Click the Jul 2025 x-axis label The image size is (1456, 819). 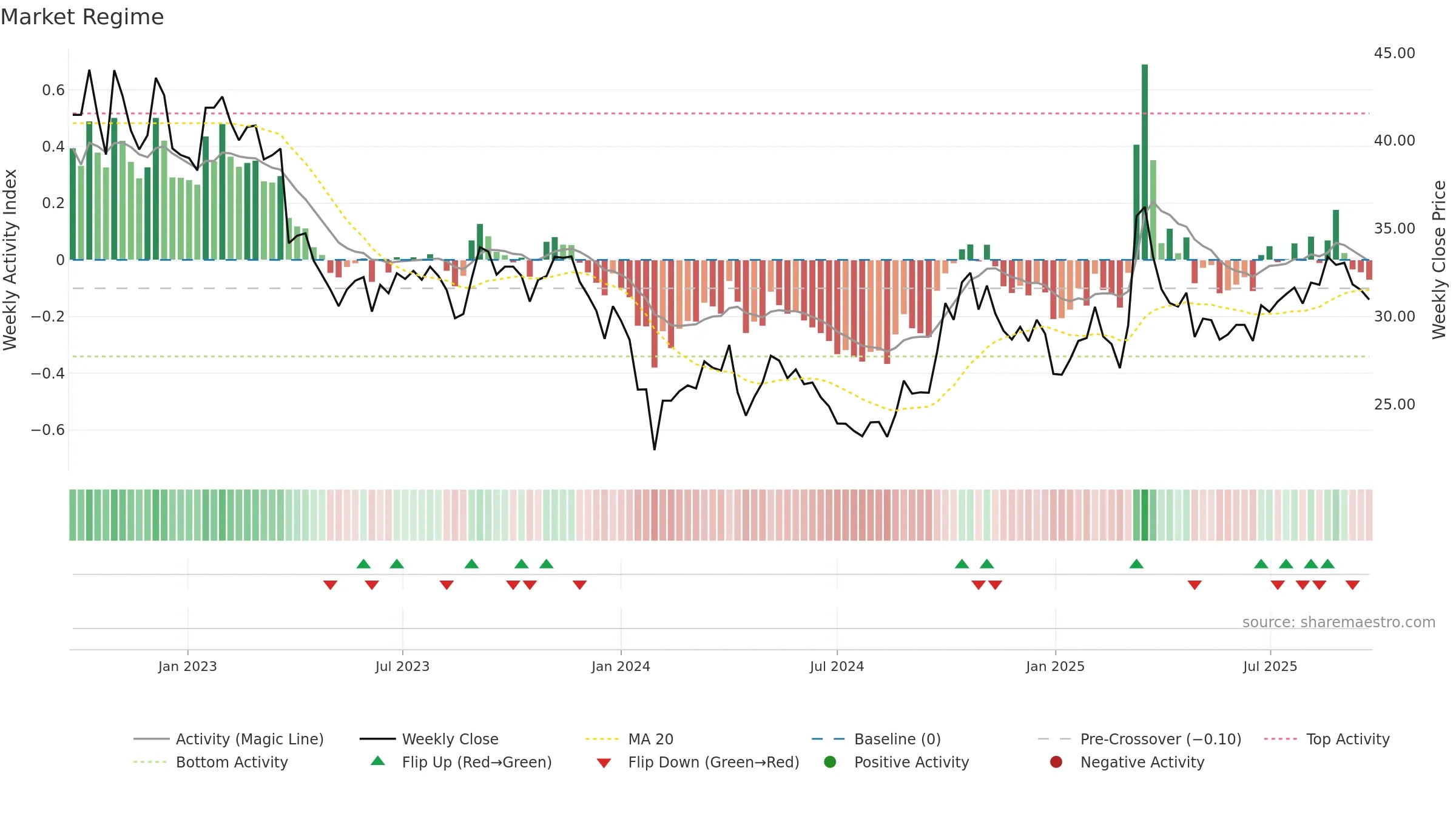(1270, 666)
